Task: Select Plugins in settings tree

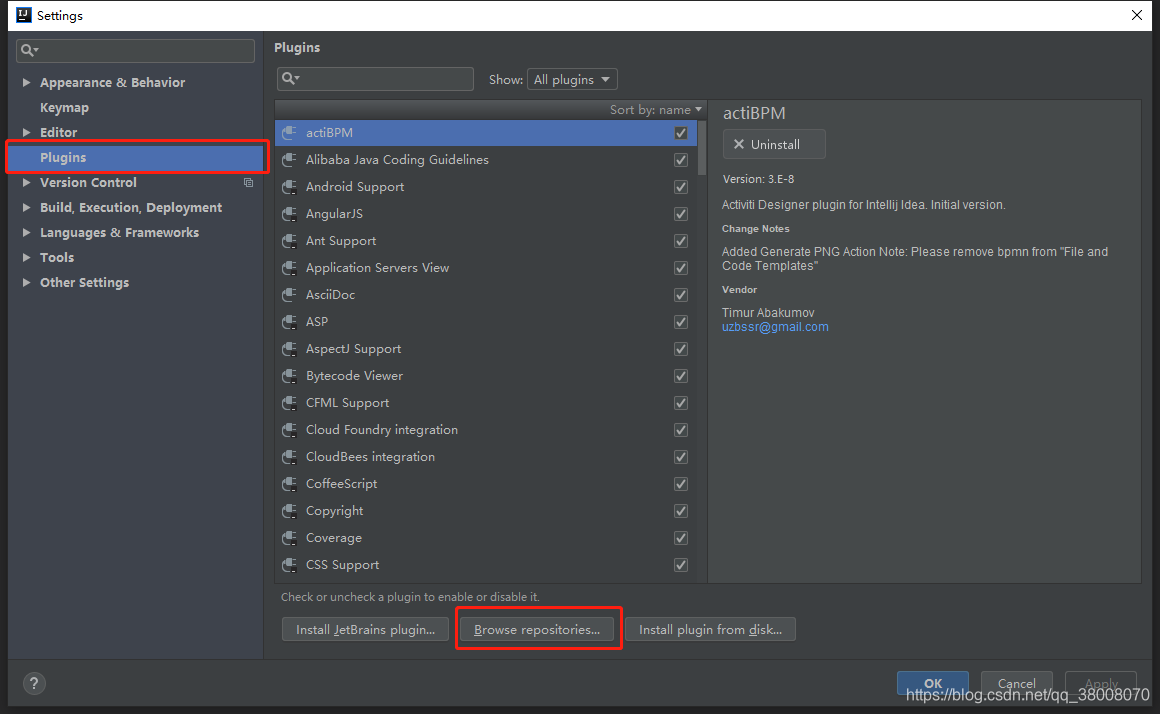Action: pos(135,158)
